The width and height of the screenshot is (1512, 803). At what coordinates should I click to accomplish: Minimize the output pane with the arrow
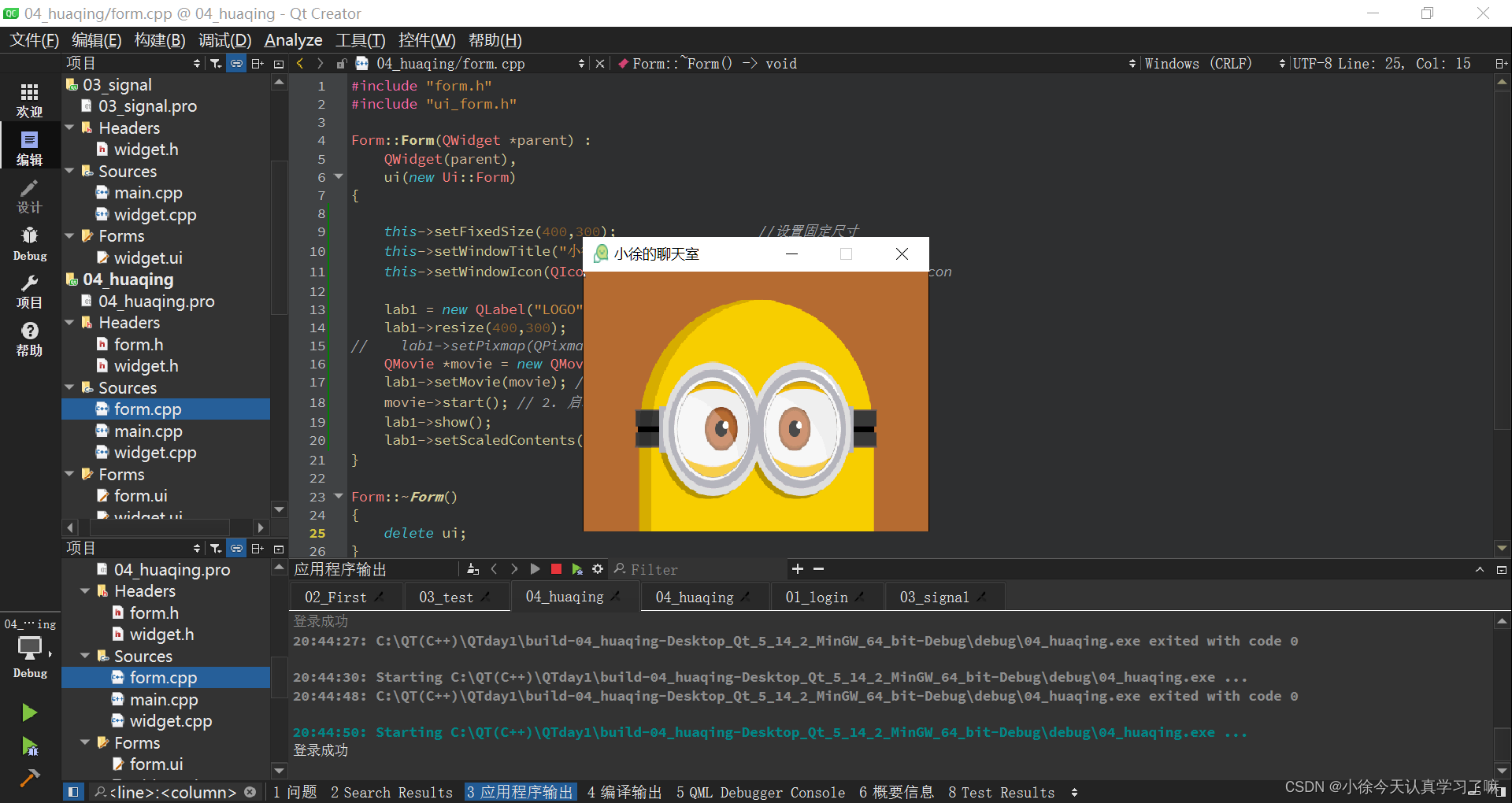[1480, 569]
